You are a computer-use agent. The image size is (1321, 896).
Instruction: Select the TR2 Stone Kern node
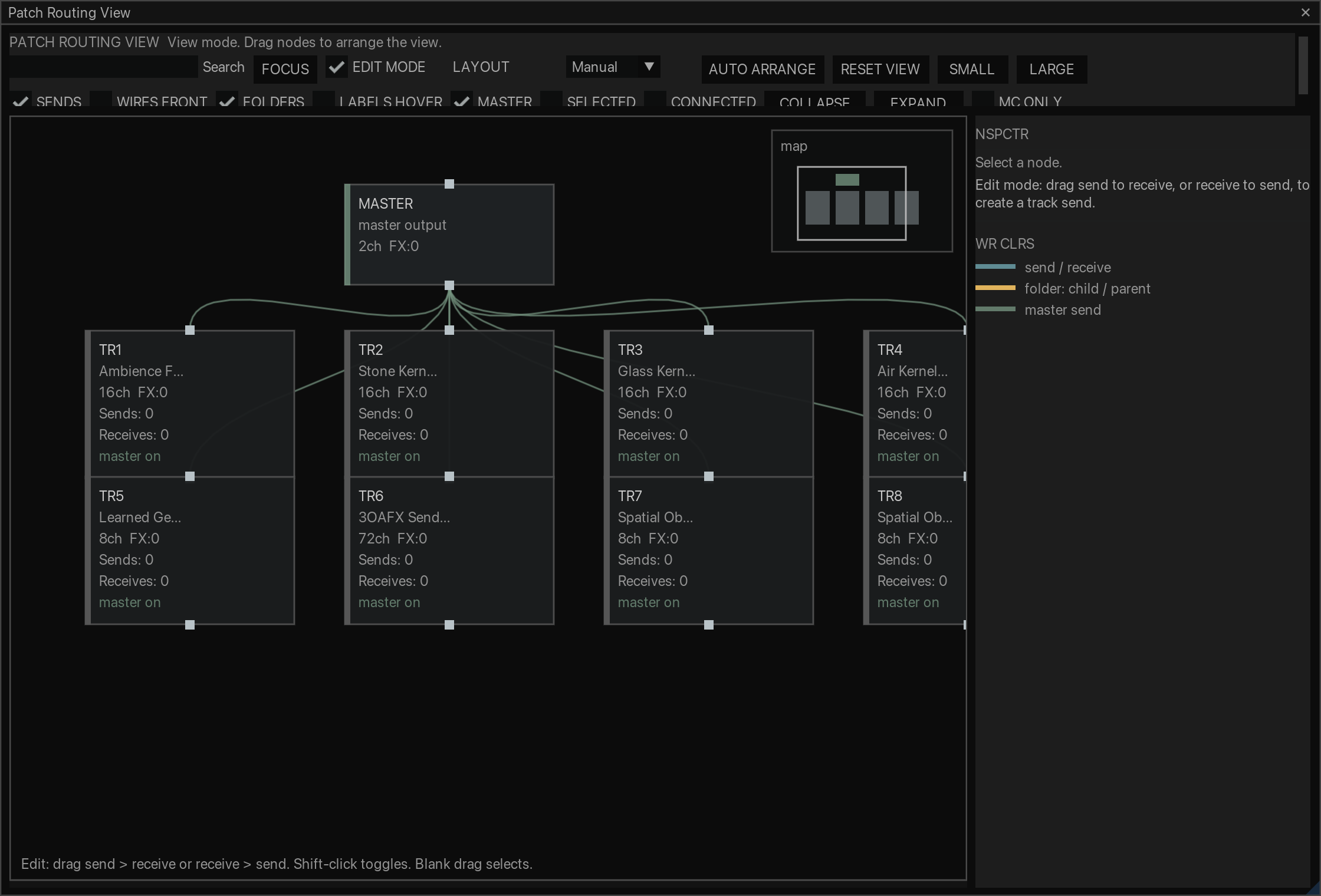[449, 403]
